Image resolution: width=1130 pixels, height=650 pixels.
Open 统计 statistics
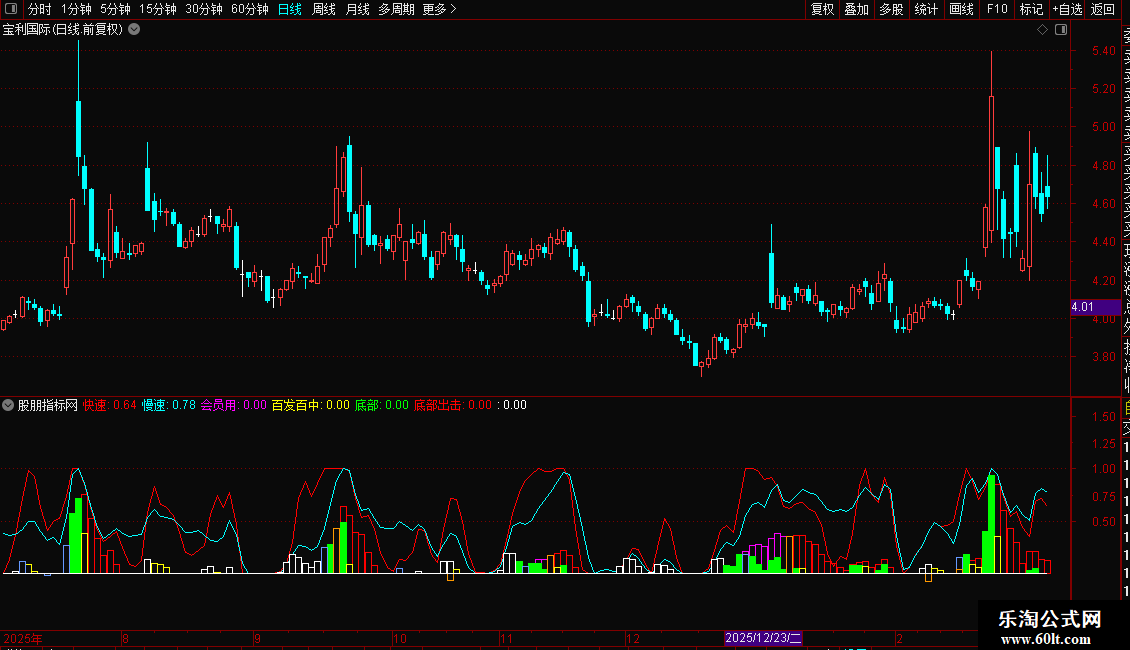[x=926, y=9]
